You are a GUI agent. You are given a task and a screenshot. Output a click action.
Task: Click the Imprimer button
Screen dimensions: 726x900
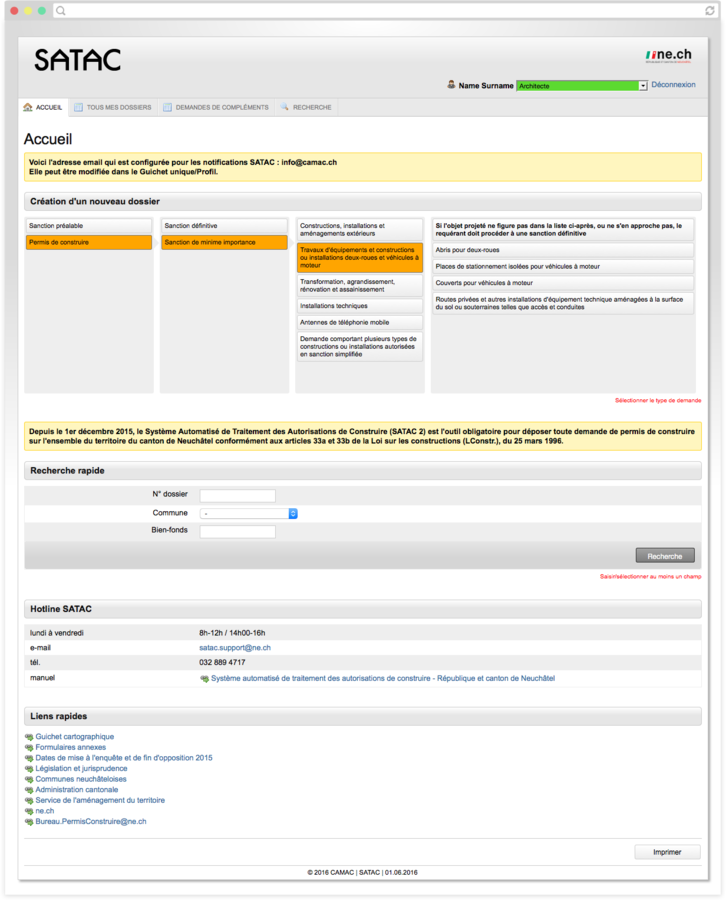click(667, 852)
